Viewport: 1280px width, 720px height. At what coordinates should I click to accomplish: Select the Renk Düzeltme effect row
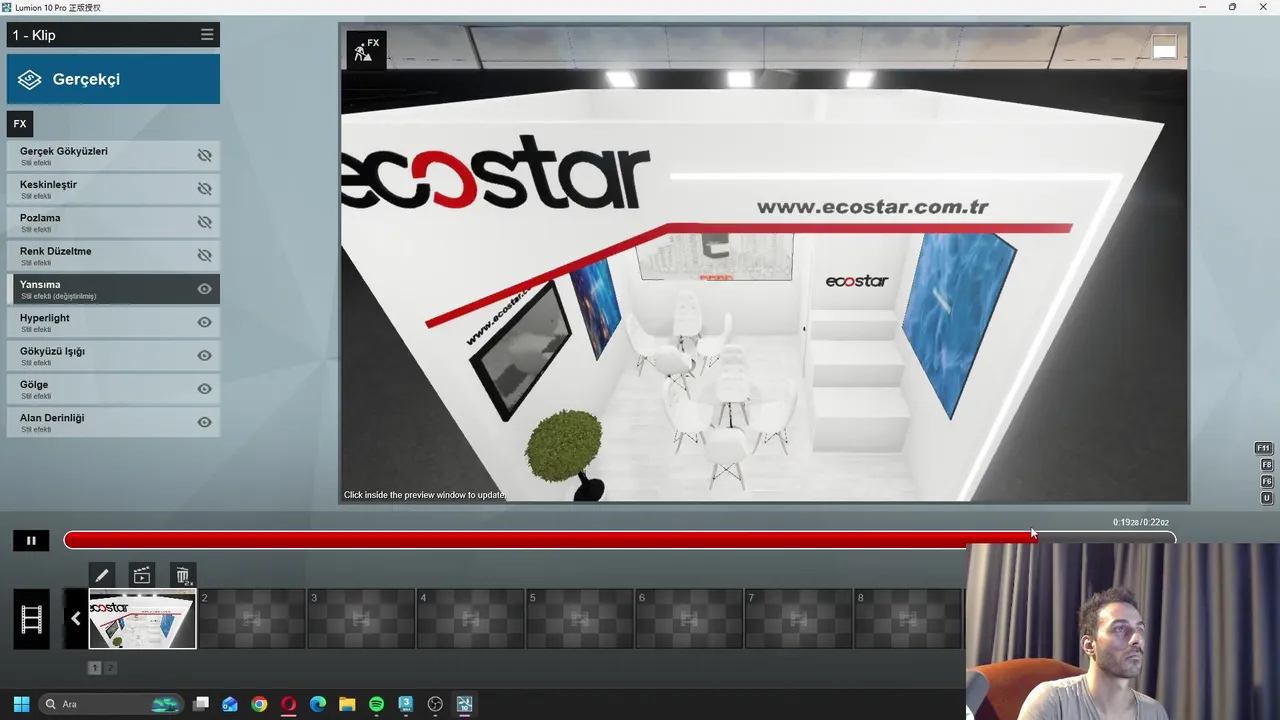[113, 256]
